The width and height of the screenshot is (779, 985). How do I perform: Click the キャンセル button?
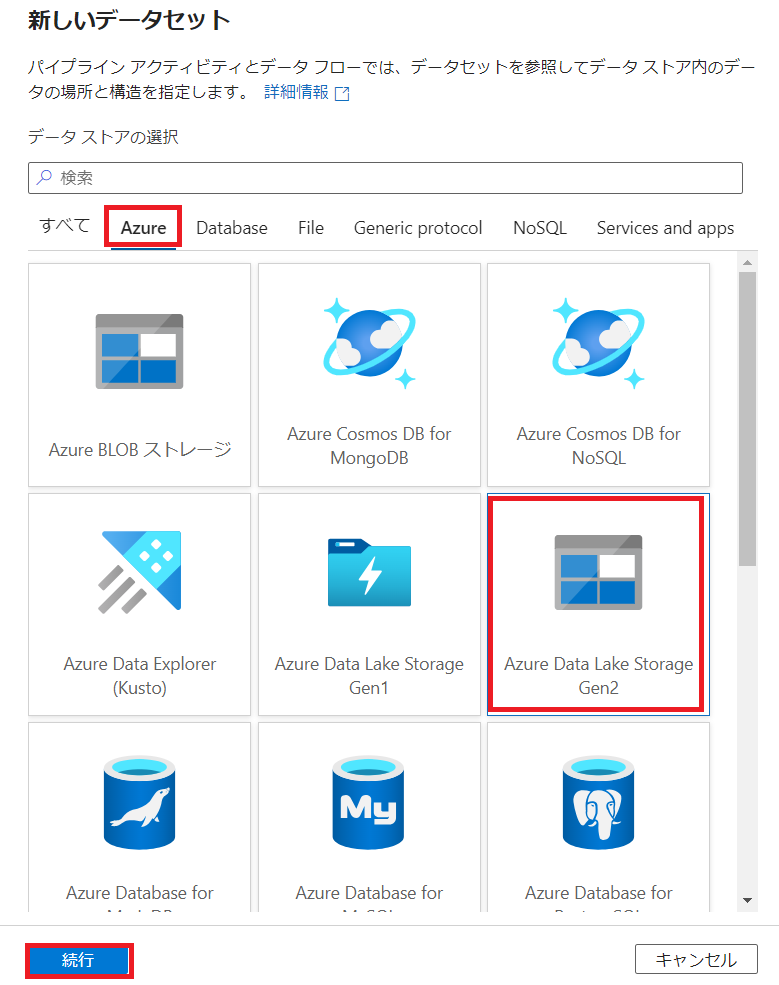[696, 959]
